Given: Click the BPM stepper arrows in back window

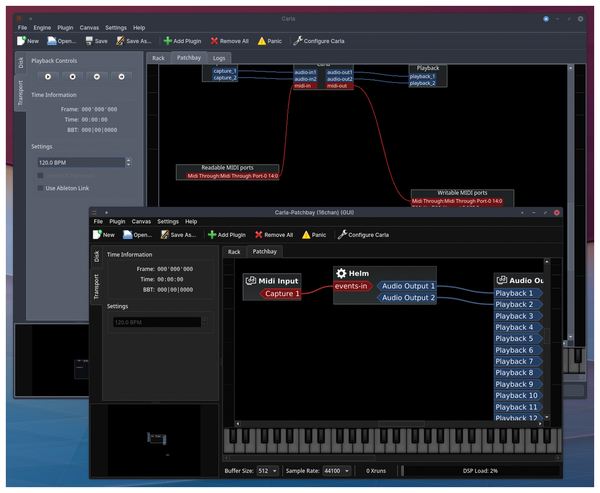Looking at the screenshot, I should [128, 162].
